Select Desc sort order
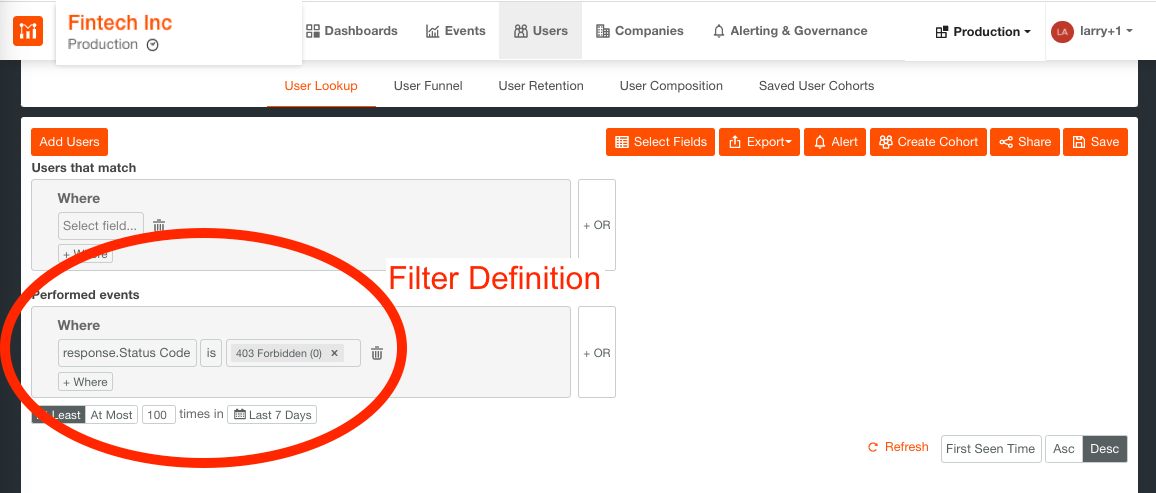The image size is (1156, 493). pos(1104,449)
